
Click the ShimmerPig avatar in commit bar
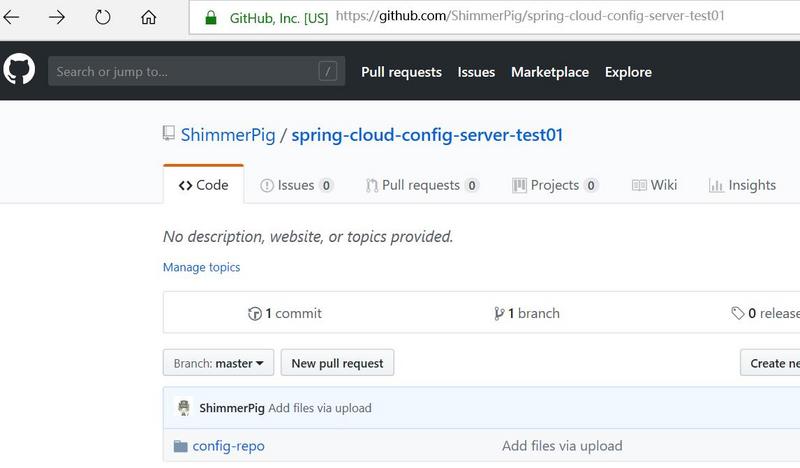tap(183, 408)
